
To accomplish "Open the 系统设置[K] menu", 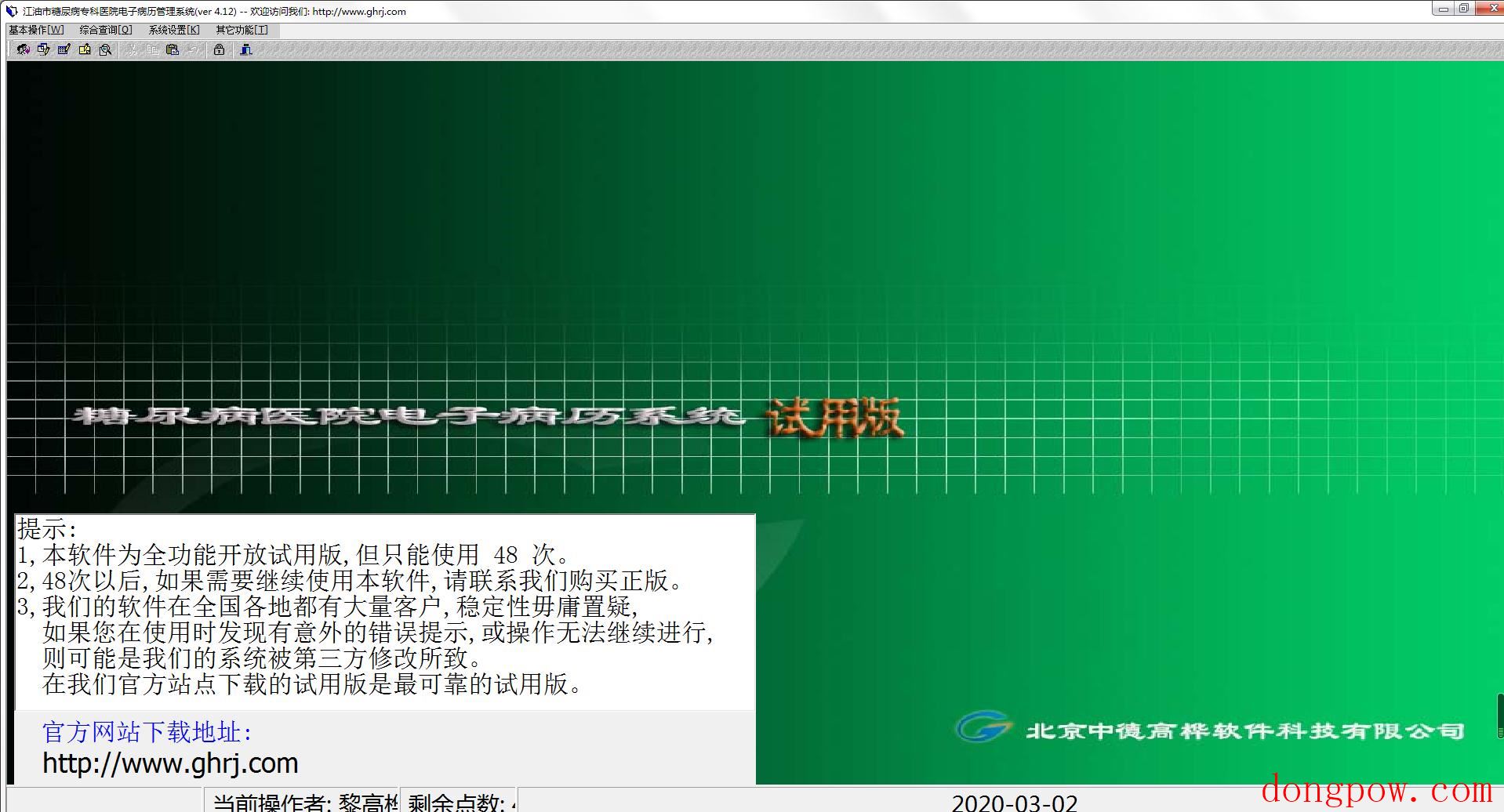I will pos(174,30).
